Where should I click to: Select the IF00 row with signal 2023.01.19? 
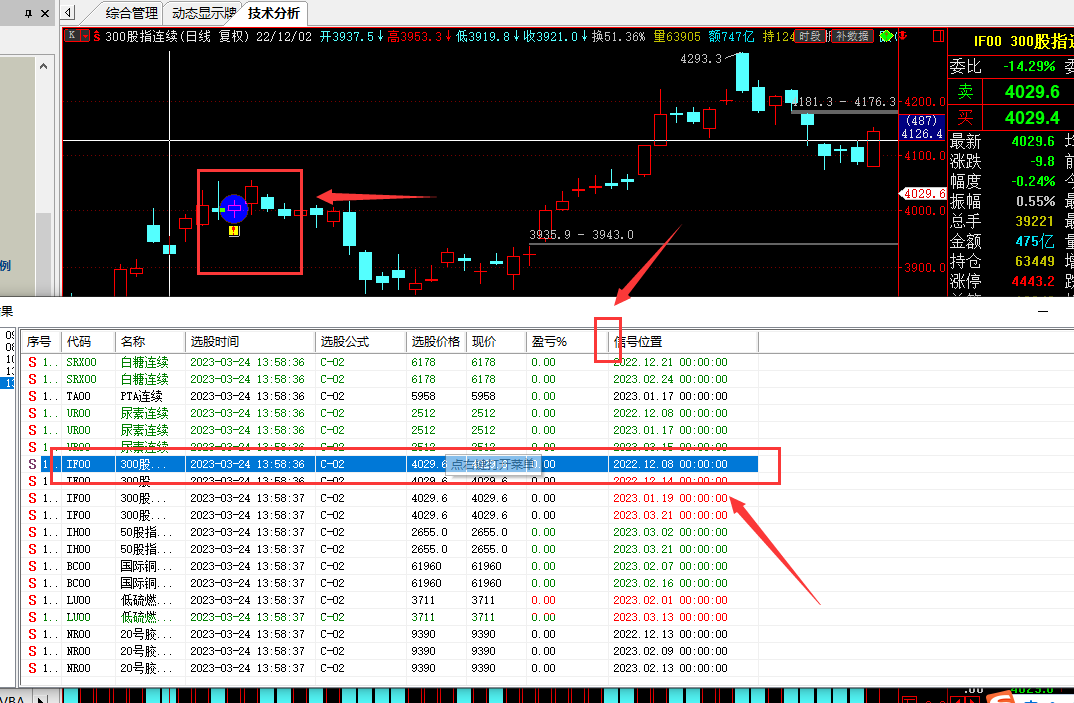(390, 498)
